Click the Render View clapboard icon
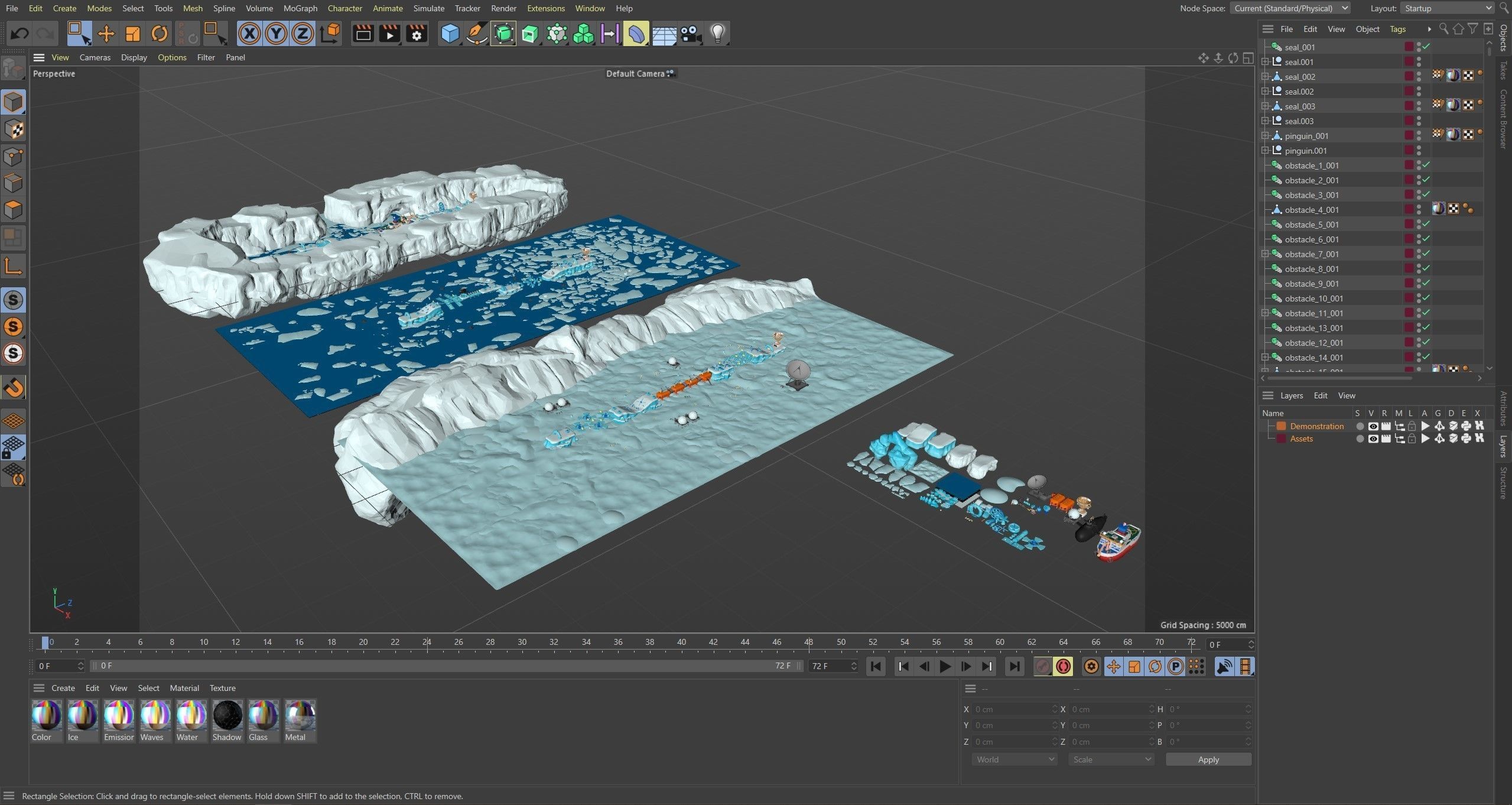Image resolution: width=1512 pixels, height=805 pixels. pos(363,34)
